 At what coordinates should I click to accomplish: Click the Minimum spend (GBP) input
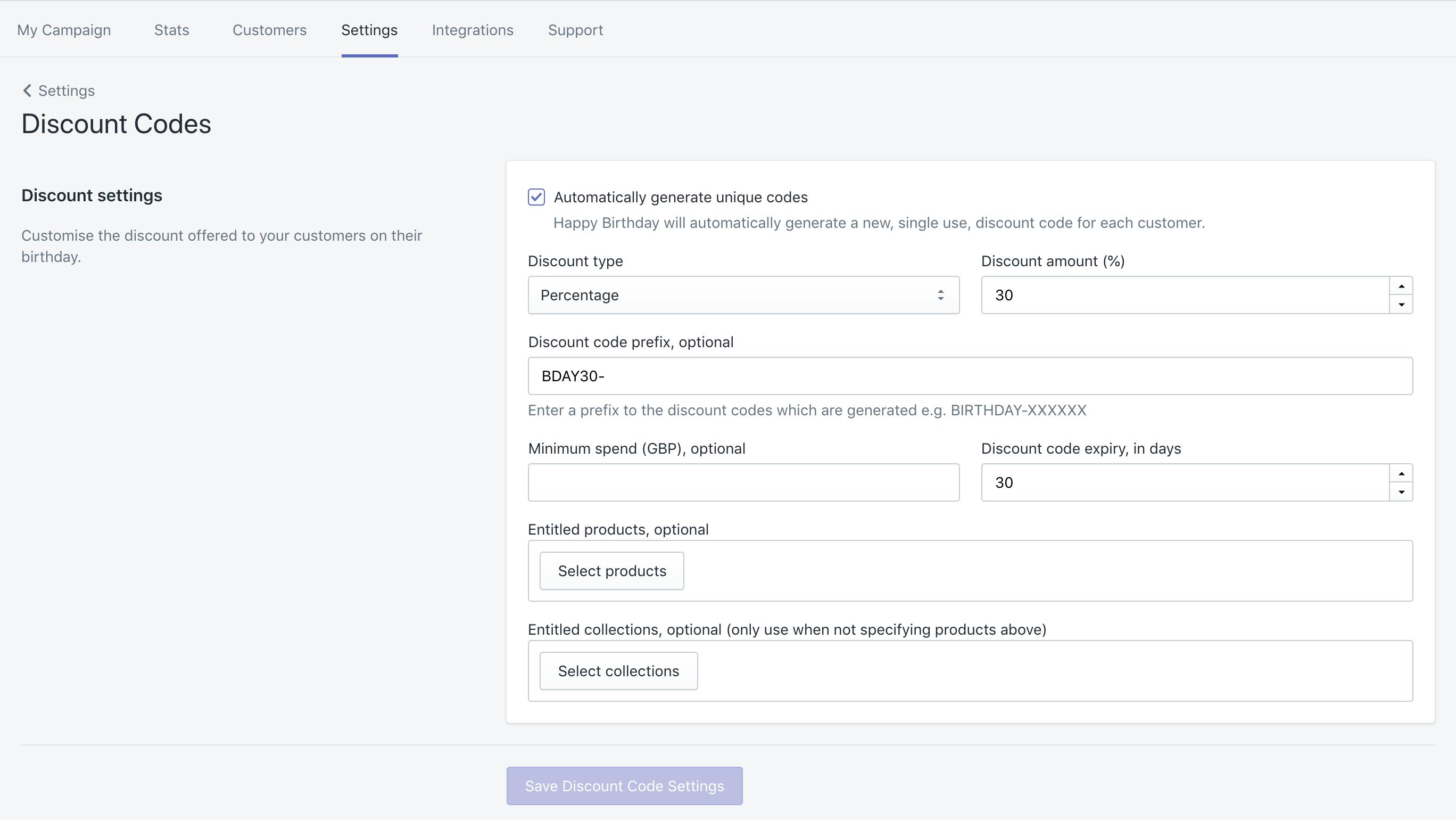[x=743, y=482]
